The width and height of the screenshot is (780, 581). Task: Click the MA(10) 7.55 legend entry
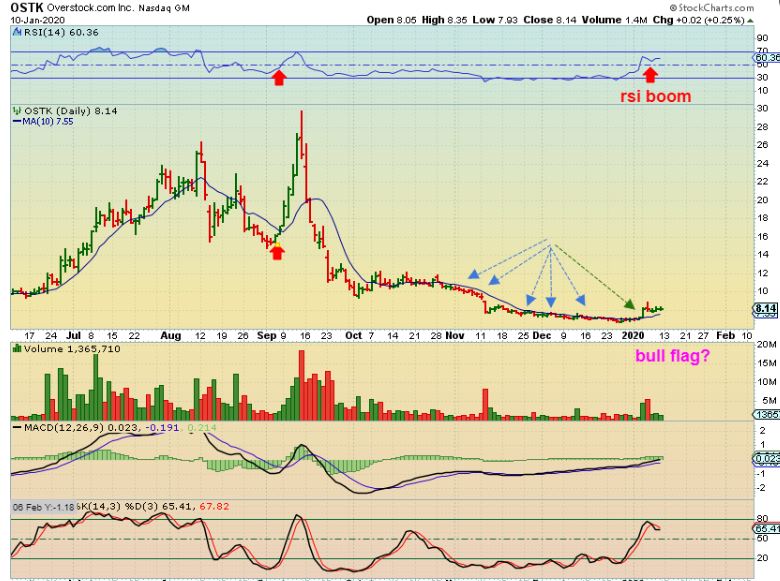pos(43,121)
